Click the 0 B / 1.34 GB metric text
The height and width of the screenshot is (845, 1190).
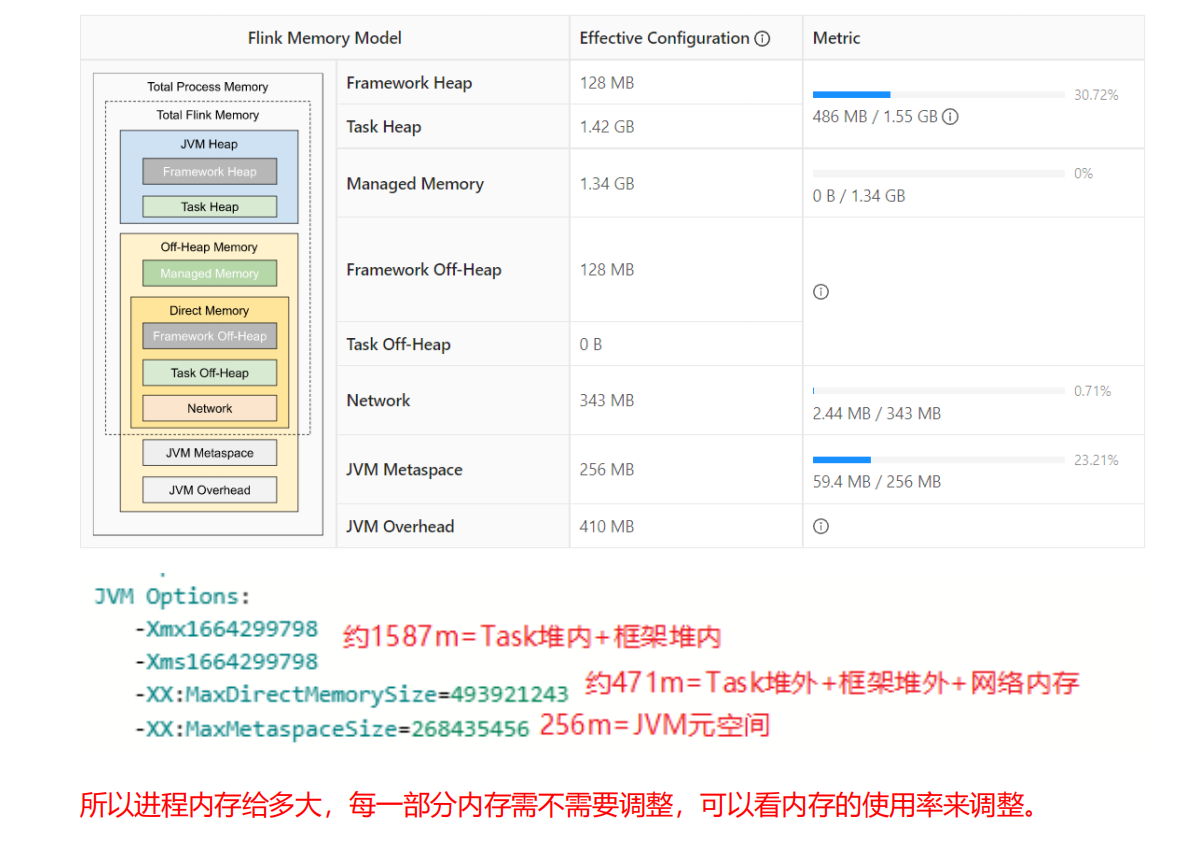click(x=859, y=196)
